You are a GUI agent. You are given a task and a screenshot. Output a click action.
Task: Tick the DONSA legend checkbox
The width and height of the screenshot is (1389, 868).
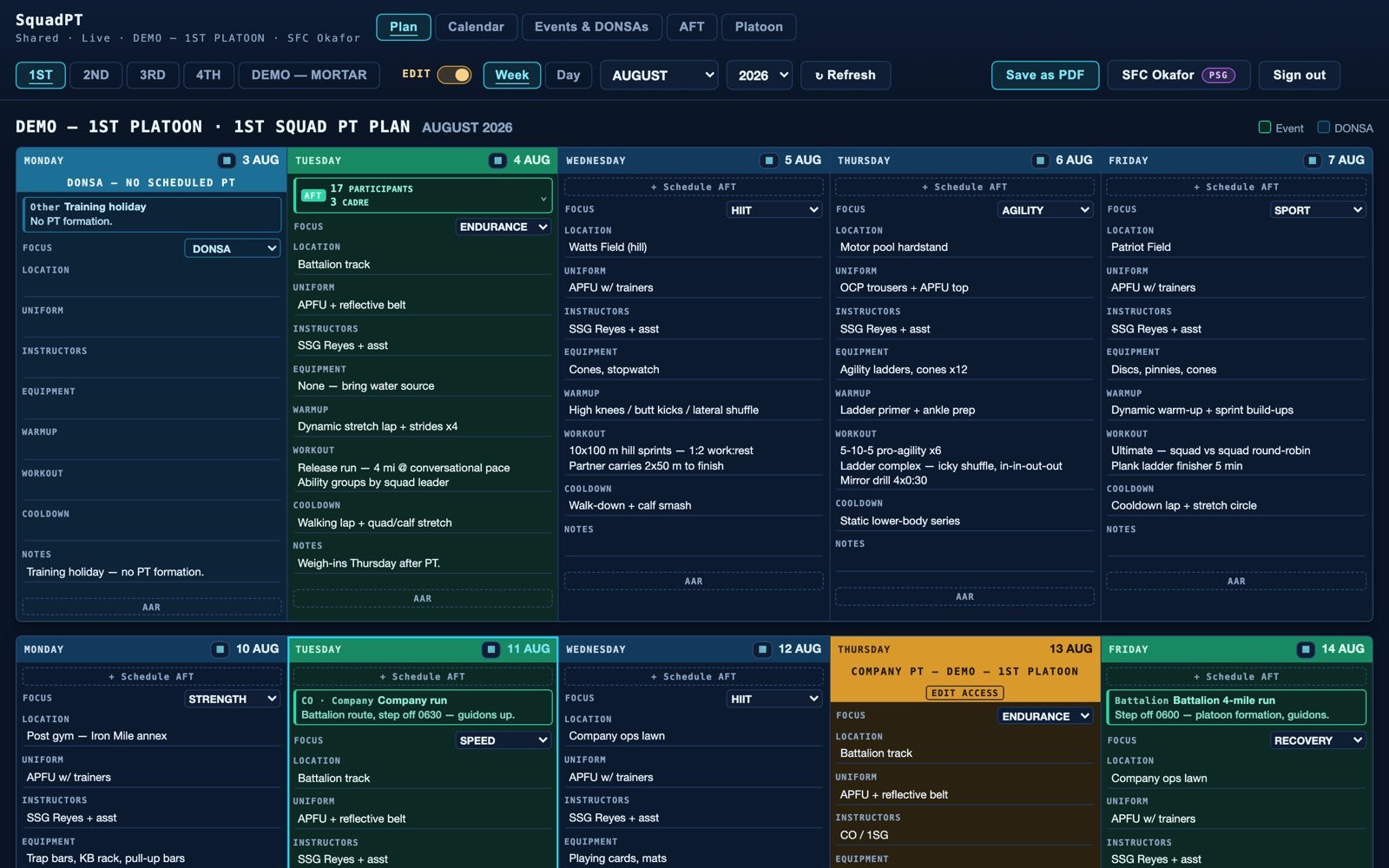coord(1324,128)
